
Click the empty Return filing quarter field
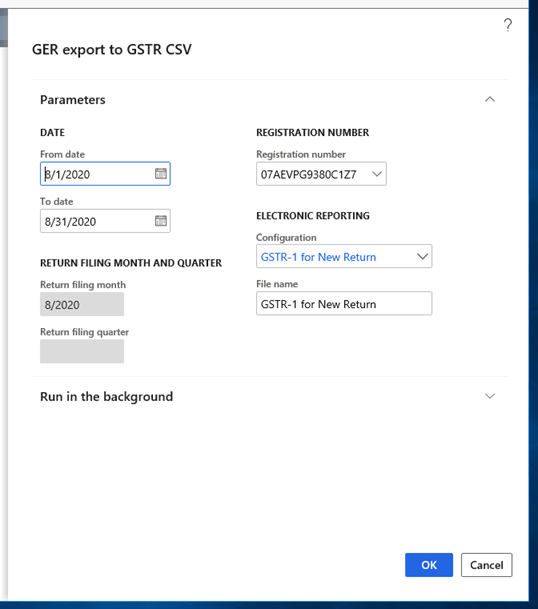[x=82, y=351]
